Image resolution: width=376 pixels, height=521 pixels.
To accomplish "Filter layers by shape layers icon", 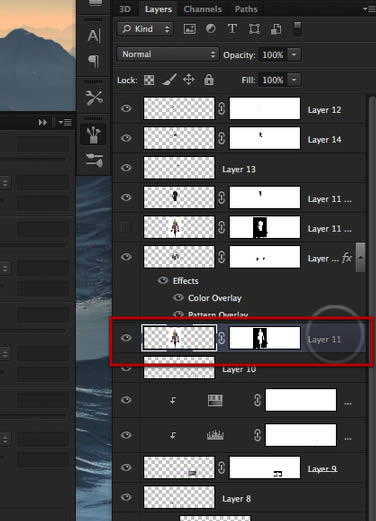I will tap(254, 29).
